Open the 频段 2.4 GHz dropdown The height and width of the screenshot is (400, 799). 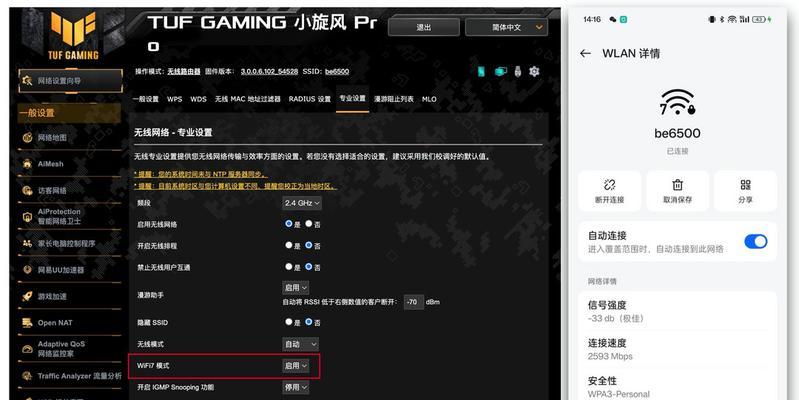point(302,203)
